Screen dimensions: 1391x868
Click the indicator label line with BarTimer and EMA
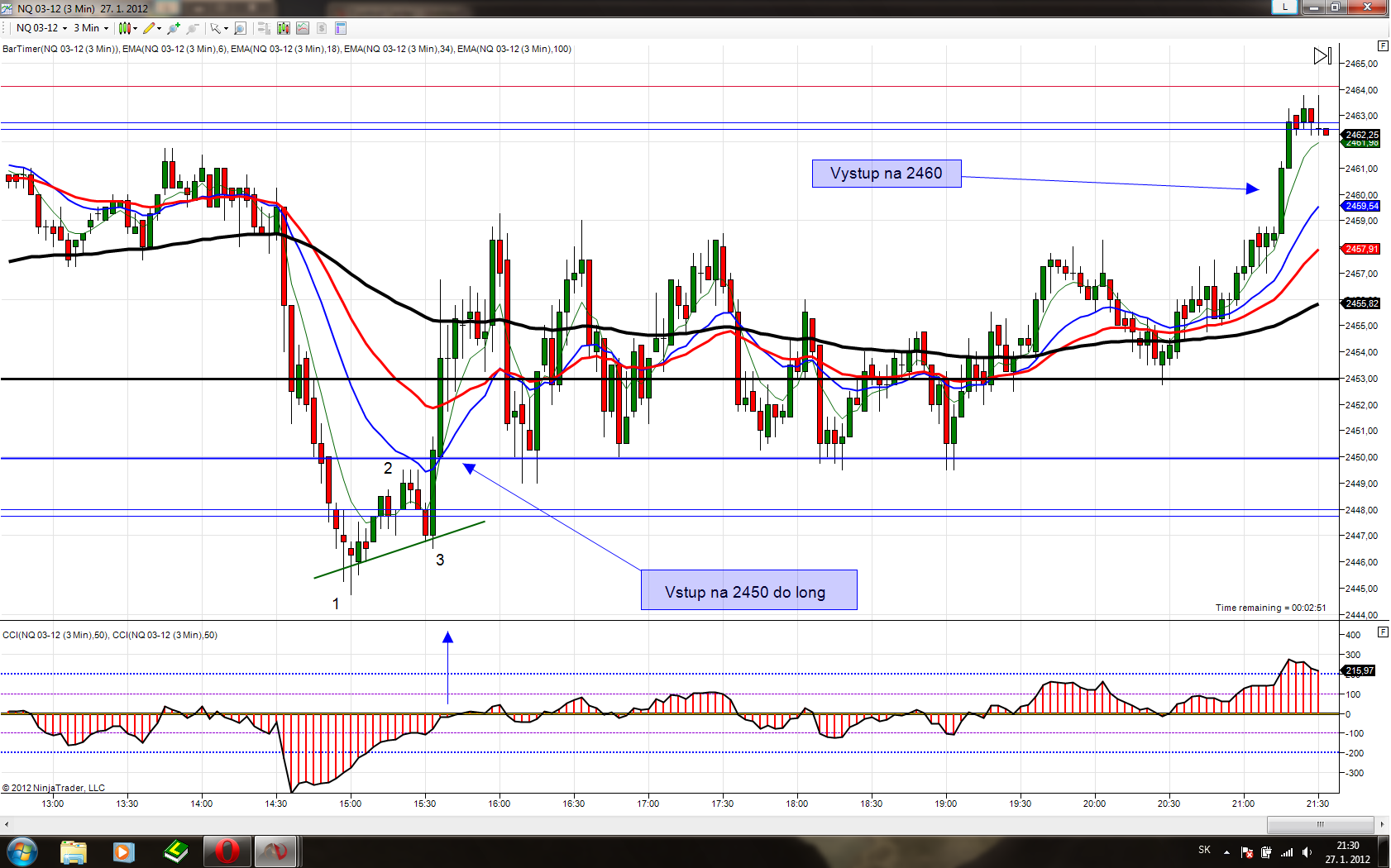(287, 49)
